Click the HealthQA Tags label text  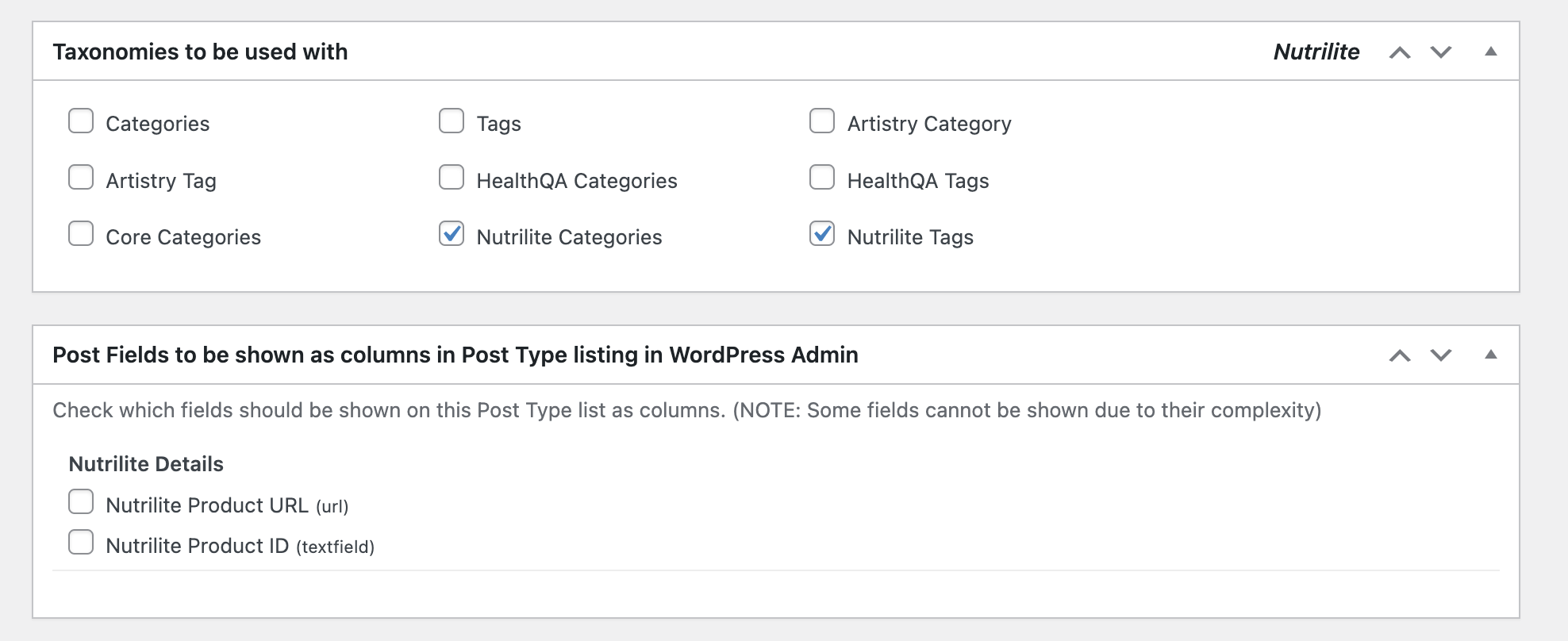pyautogui.click(x=918, y=181)
